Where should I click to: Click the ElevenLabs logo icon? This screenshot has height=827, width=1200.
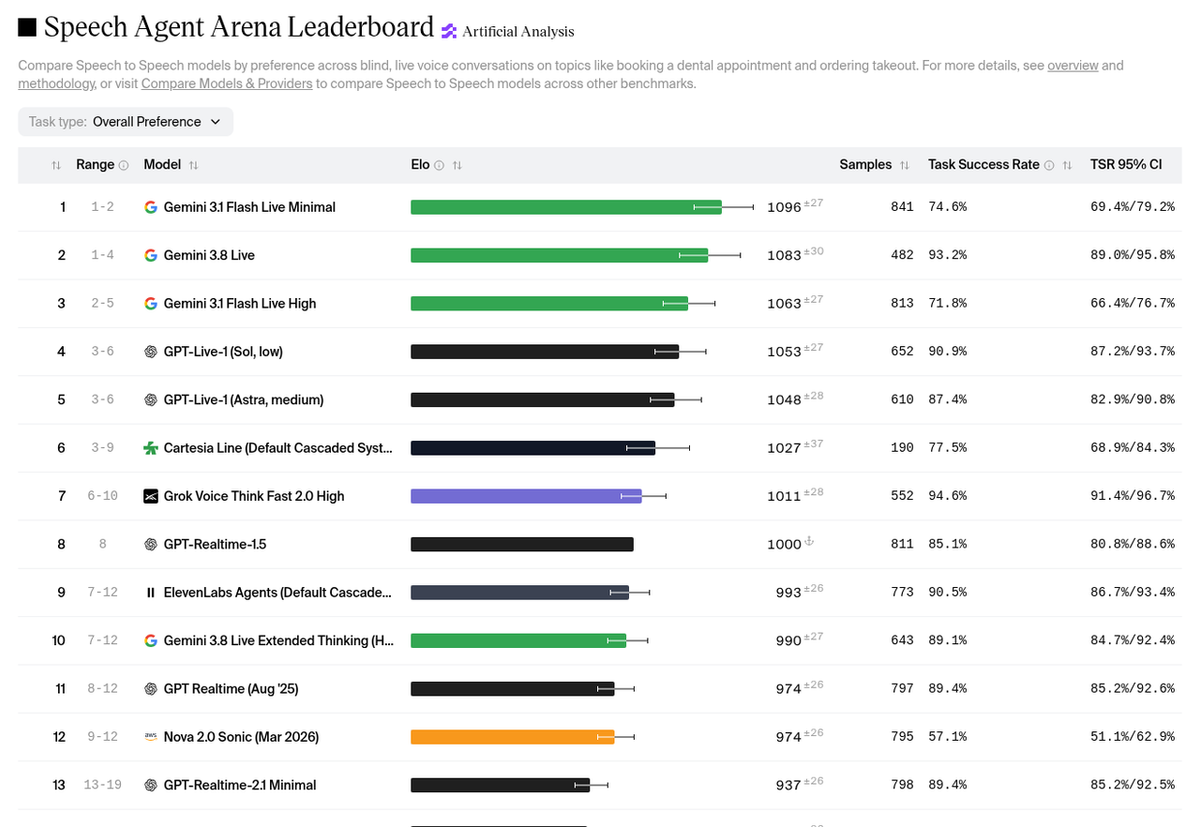tap(151, 592)
